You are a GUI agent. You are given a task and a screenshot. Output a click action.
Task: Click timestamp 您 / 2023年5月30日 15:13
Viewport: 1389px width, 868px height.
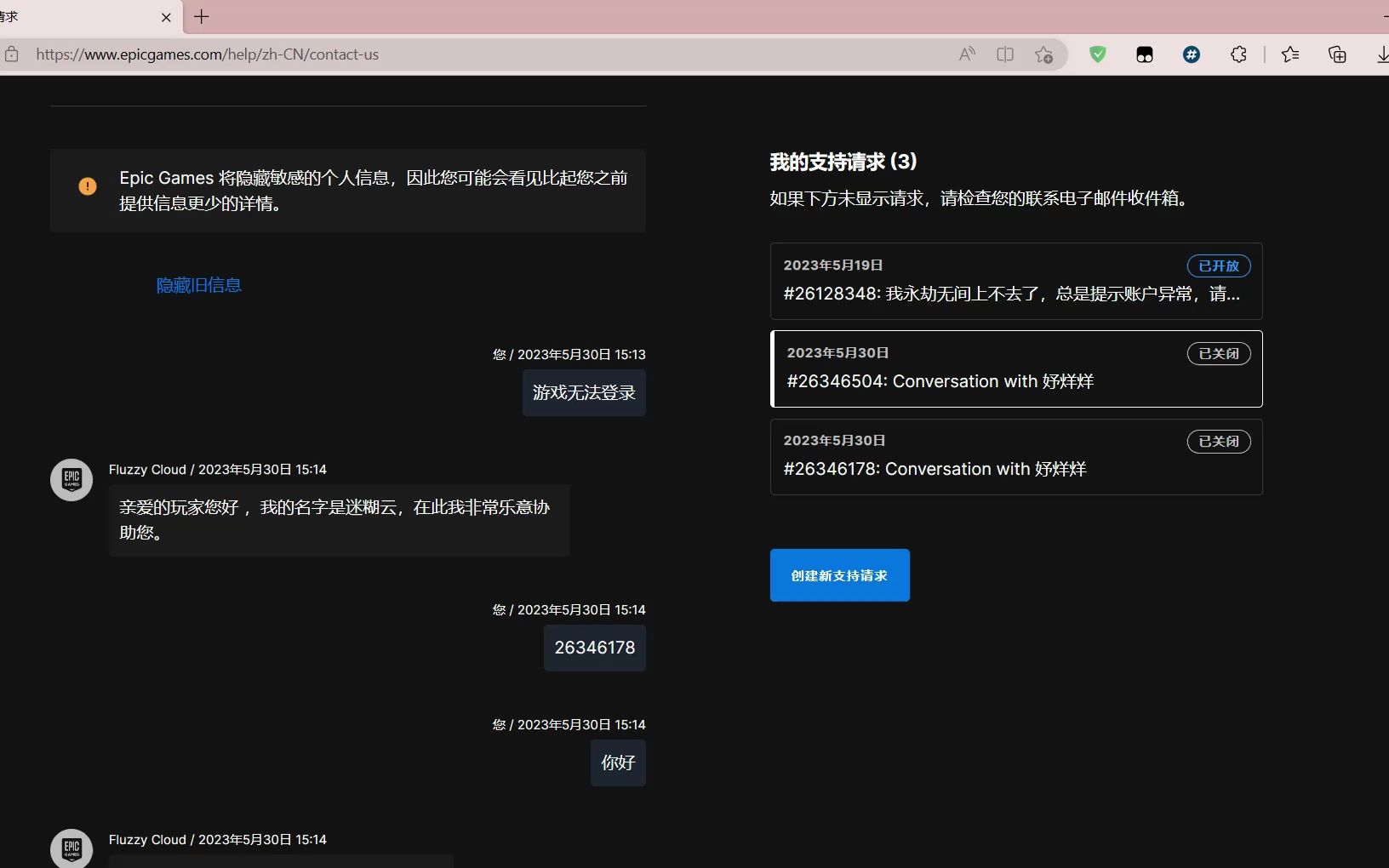point(569,354)
